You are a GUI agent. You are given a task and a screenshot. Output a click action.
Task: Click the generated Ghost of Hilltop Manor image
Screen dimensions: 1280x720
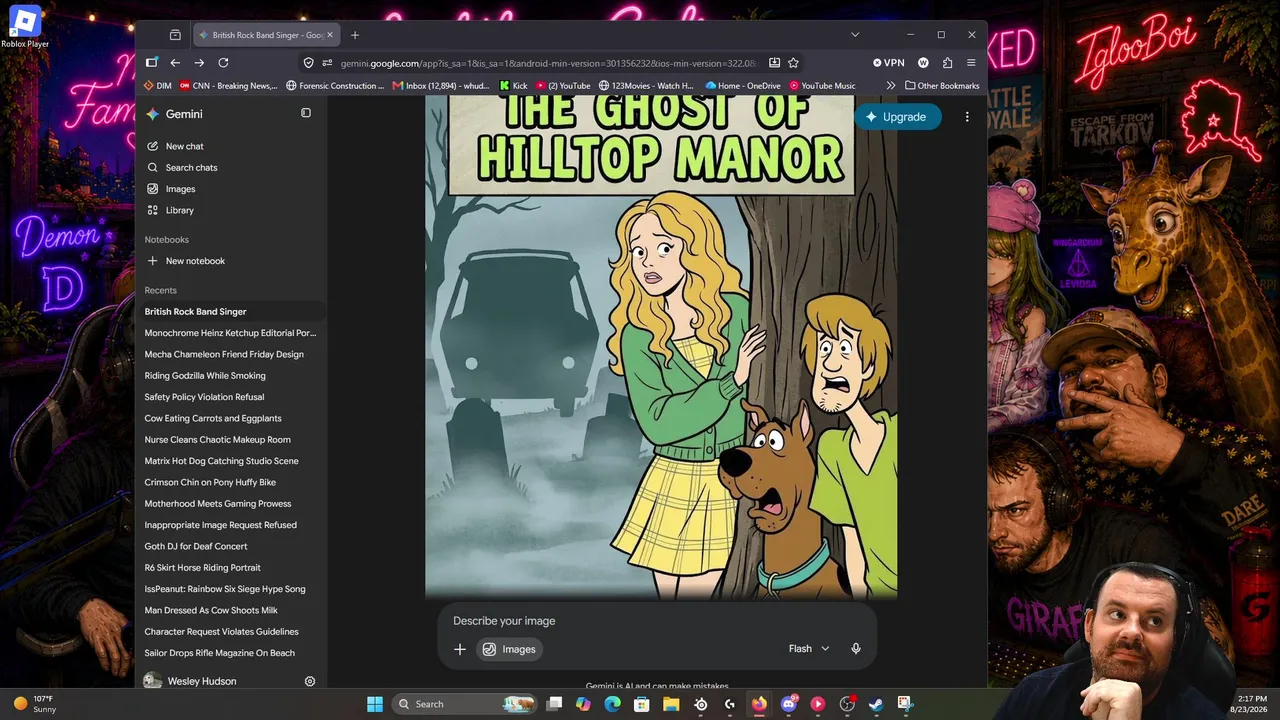click(661, 346)
